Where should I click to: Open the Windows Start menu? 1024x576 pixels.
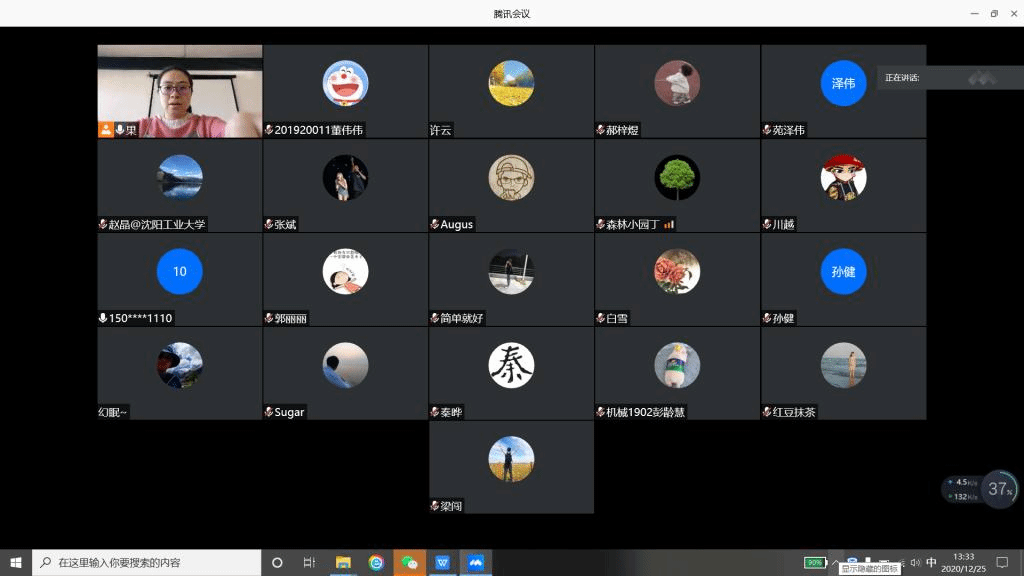tap(15, 562)
